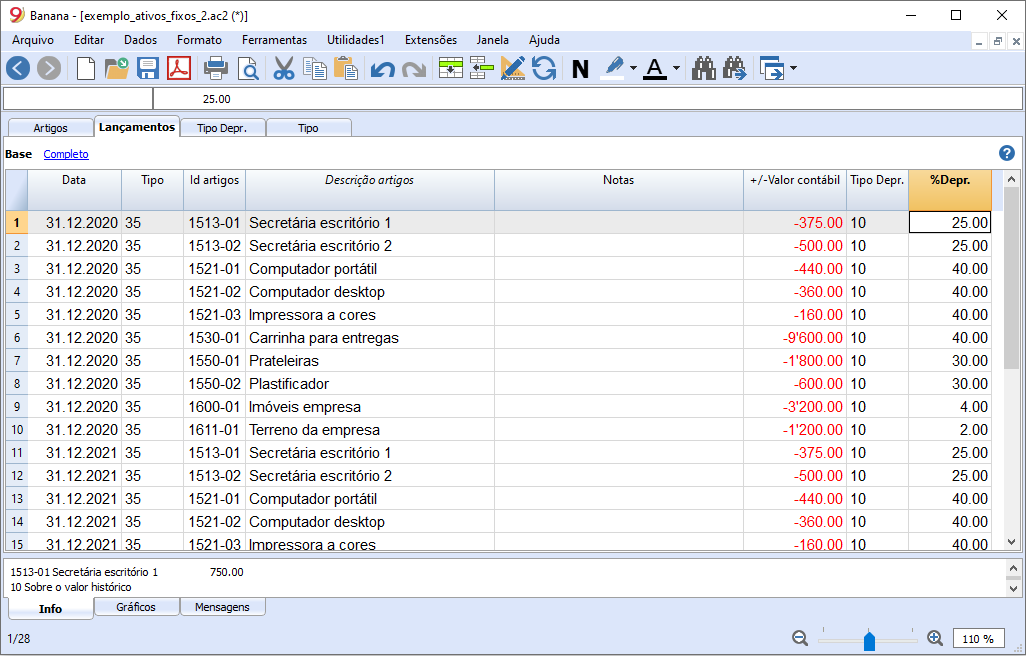Expand the highlight color dropdown arrow
The width and height of the screenshot is (1026, 656).
[x=634, y=69]
